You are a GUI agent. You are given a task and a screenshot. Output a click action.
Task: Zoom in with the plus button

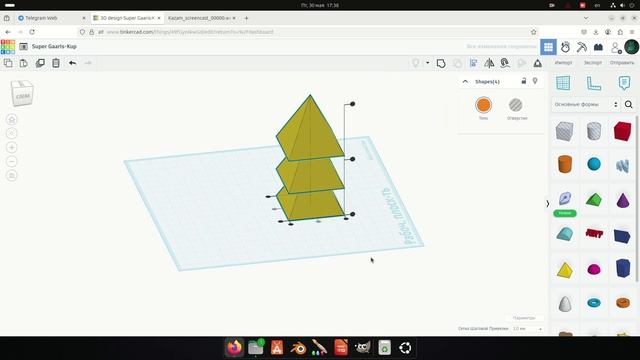pos(12,147)
